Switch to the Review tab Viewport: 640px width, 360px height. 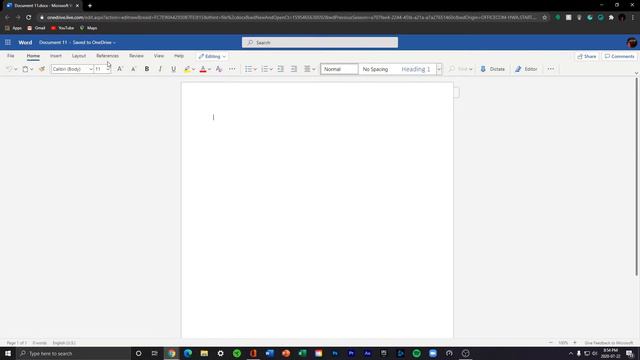click(136, 56)
